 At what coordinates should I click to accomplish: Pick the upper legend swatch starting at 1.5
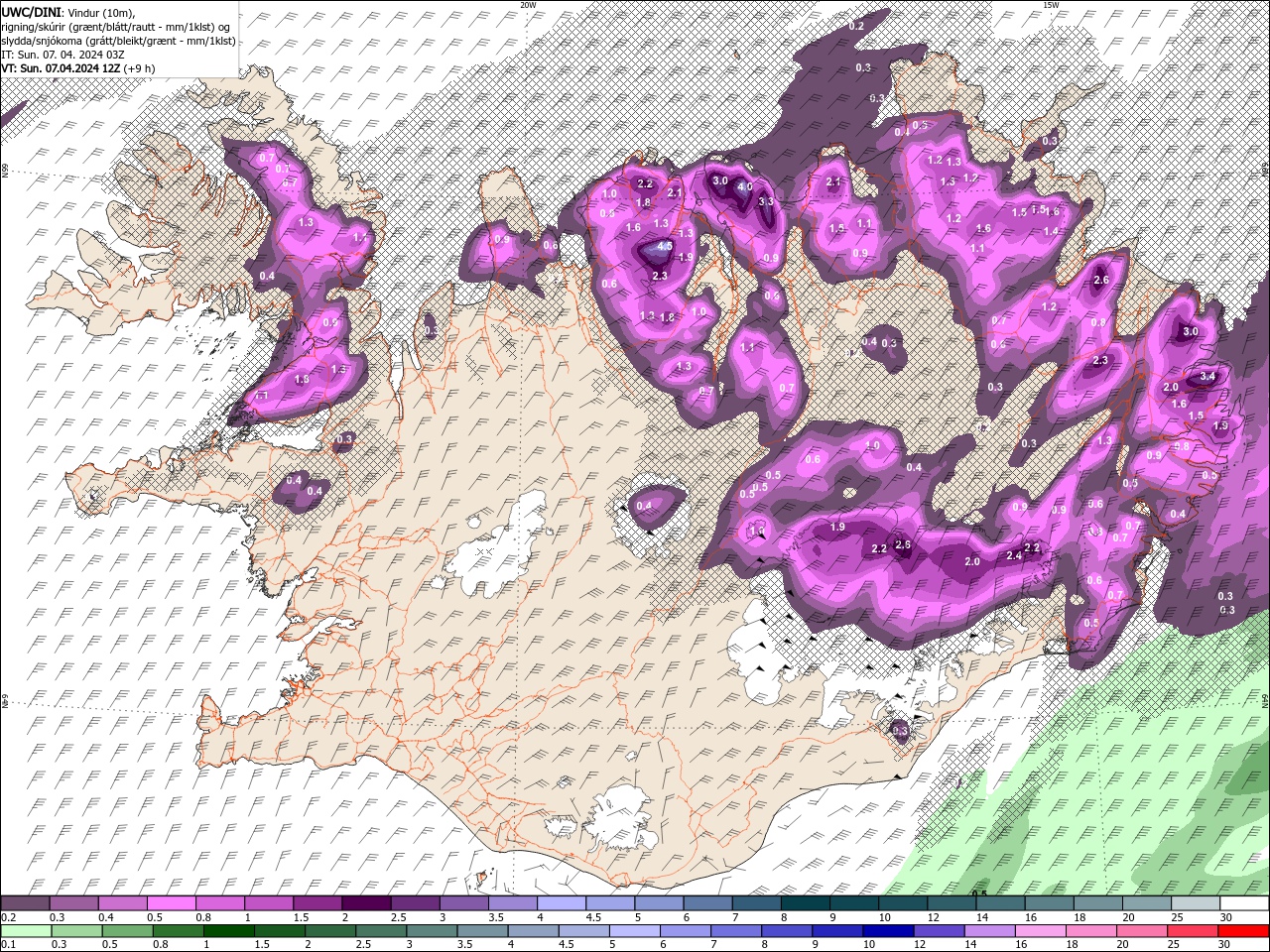pos(317,903)
